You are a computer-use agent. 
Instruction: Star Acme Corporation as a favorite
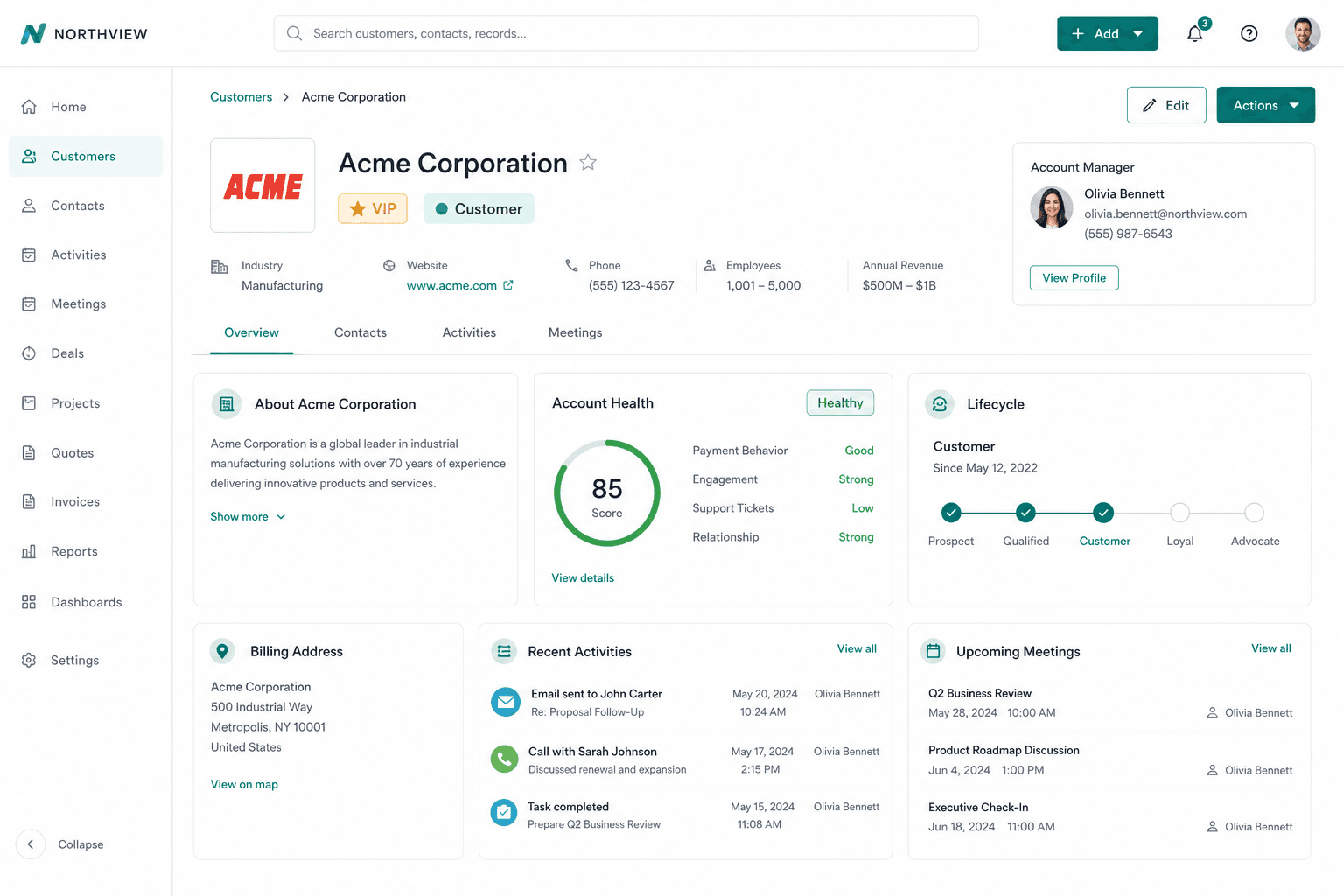point(588,162)
